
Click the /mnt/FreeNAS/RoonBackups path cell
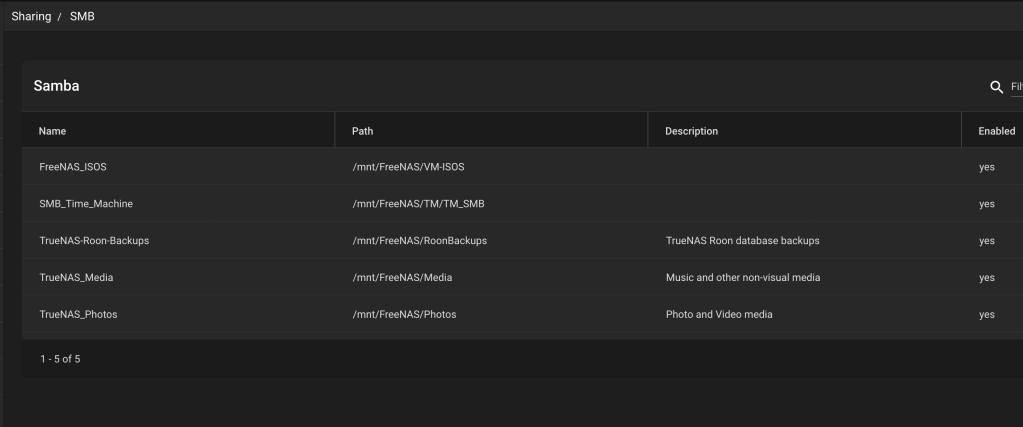(x=419, y=241)
